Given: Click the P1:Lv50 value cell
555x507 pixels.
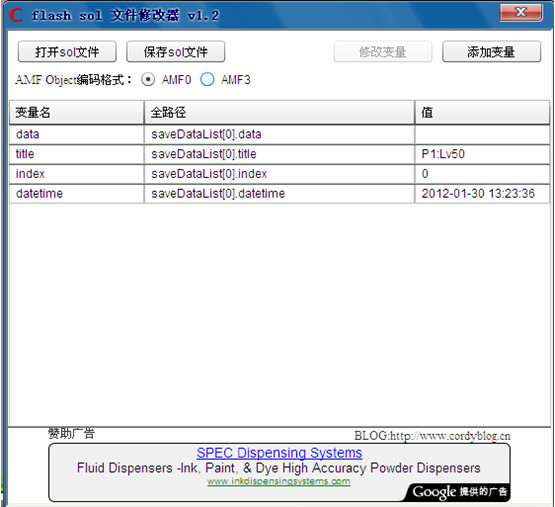Looking at the screenshot, I should 482,154.
